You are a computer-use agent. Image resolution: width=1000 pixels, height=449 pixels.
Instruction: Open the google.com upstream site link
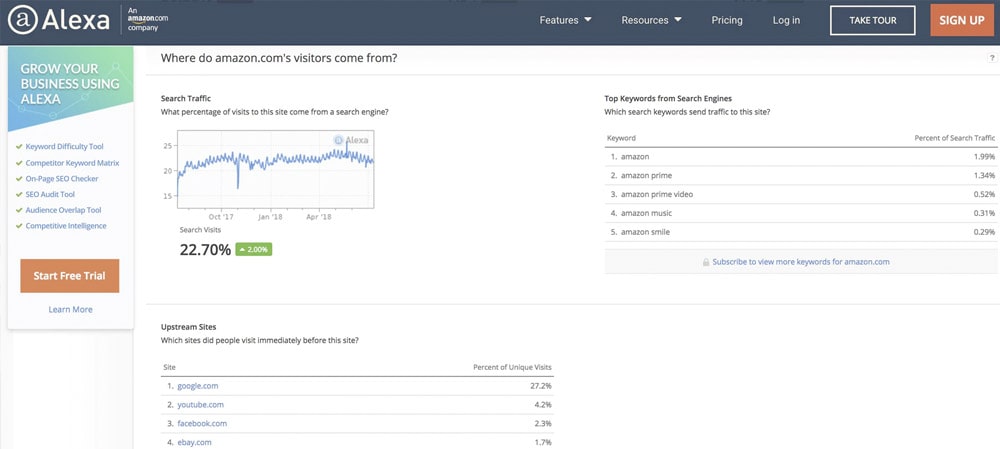pos(198,386)
